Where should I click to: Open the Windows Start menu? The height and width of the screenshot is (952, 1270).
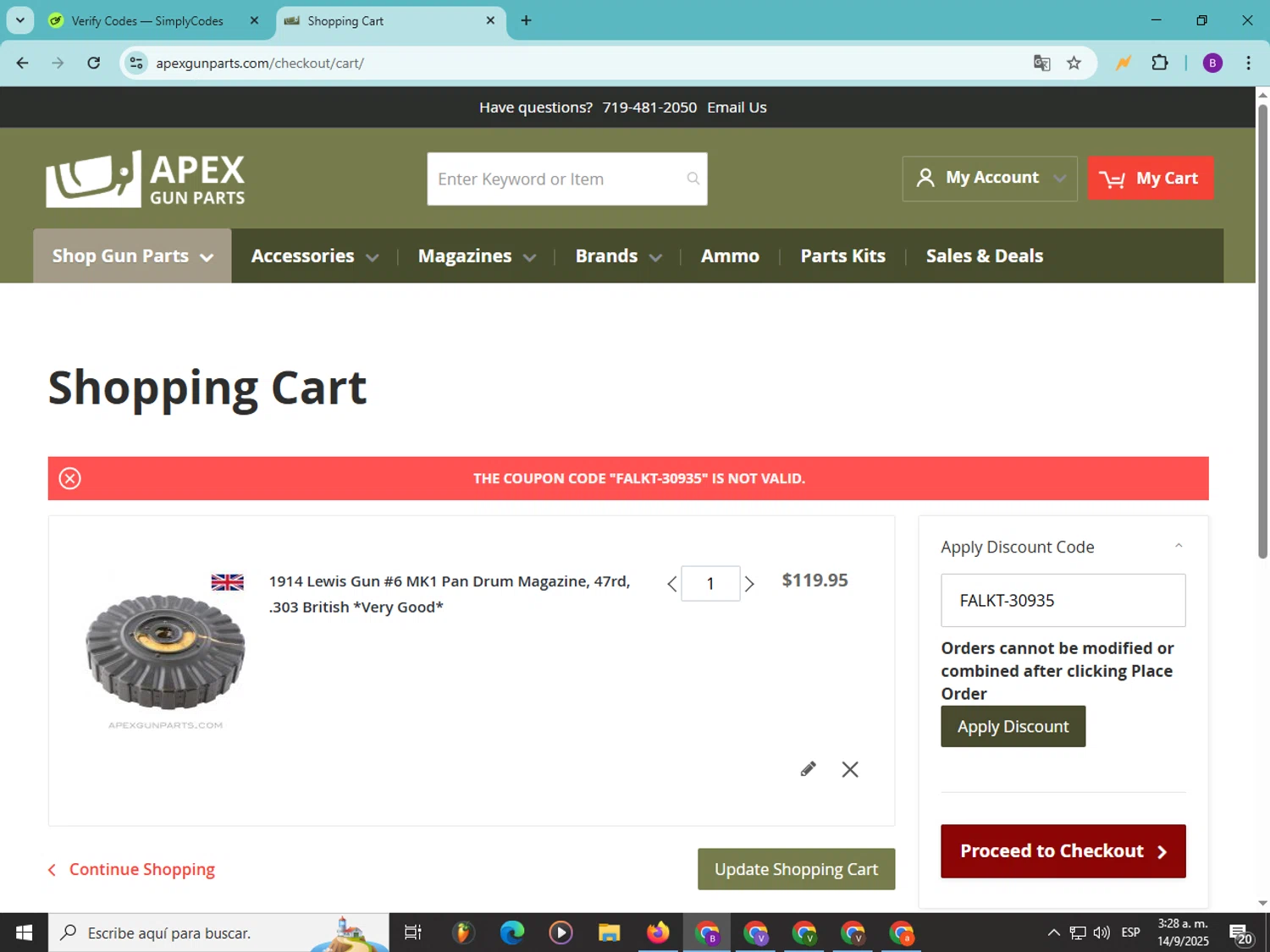(24, 933)
